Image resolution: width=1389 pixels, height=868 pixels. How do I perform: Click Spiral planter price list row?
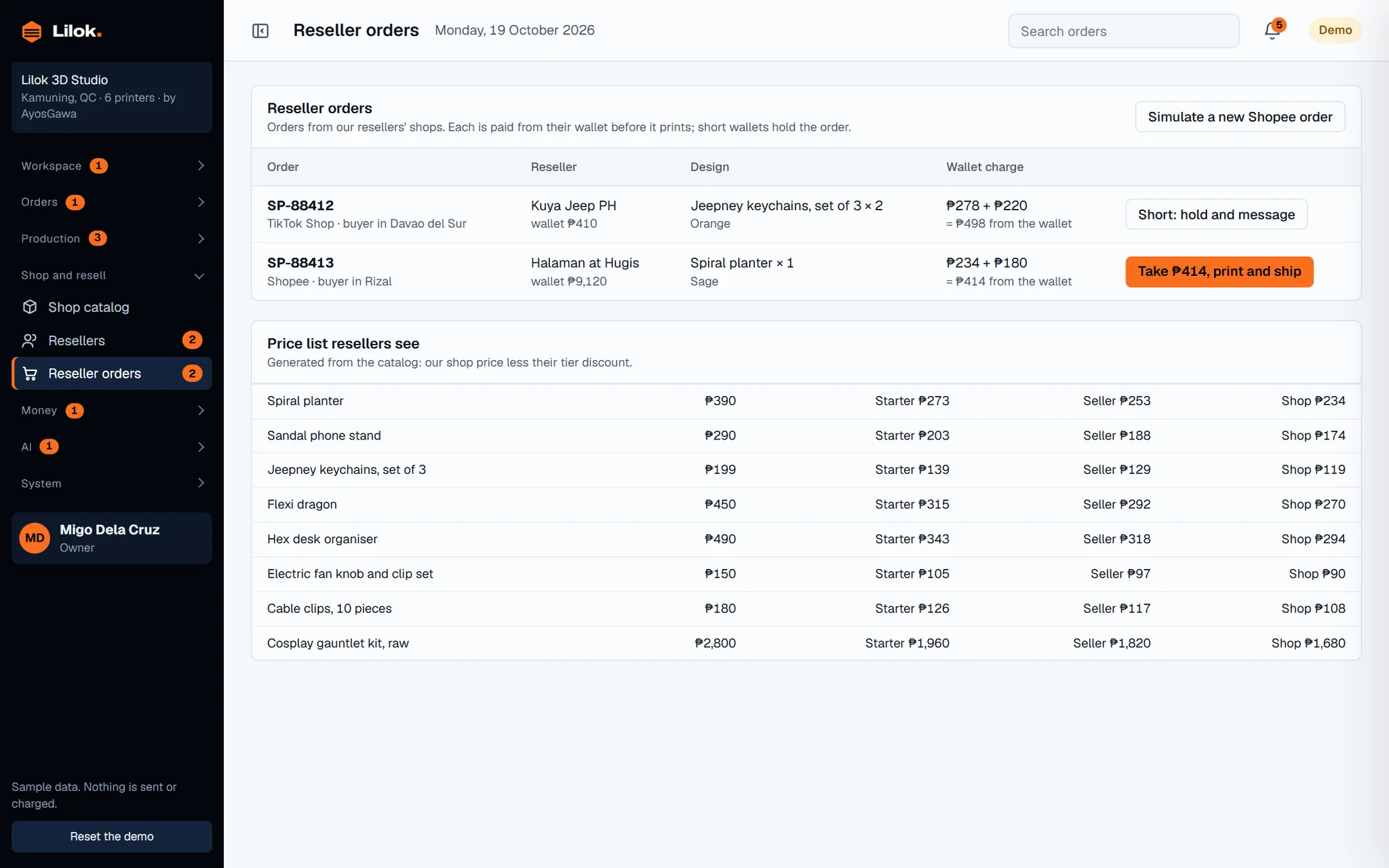click(x=806, y=401)
